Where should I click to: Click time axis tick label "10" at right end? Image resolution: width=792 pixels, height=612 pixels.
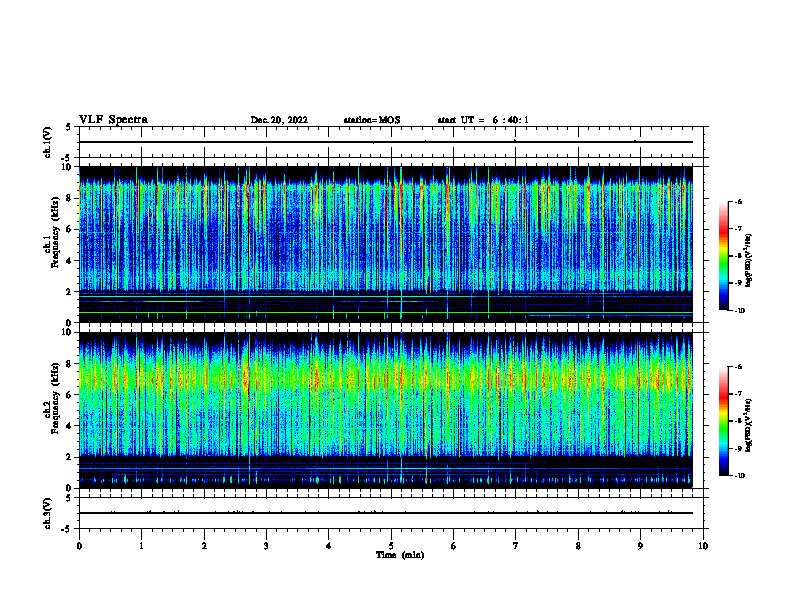click(x=703, y=546)
